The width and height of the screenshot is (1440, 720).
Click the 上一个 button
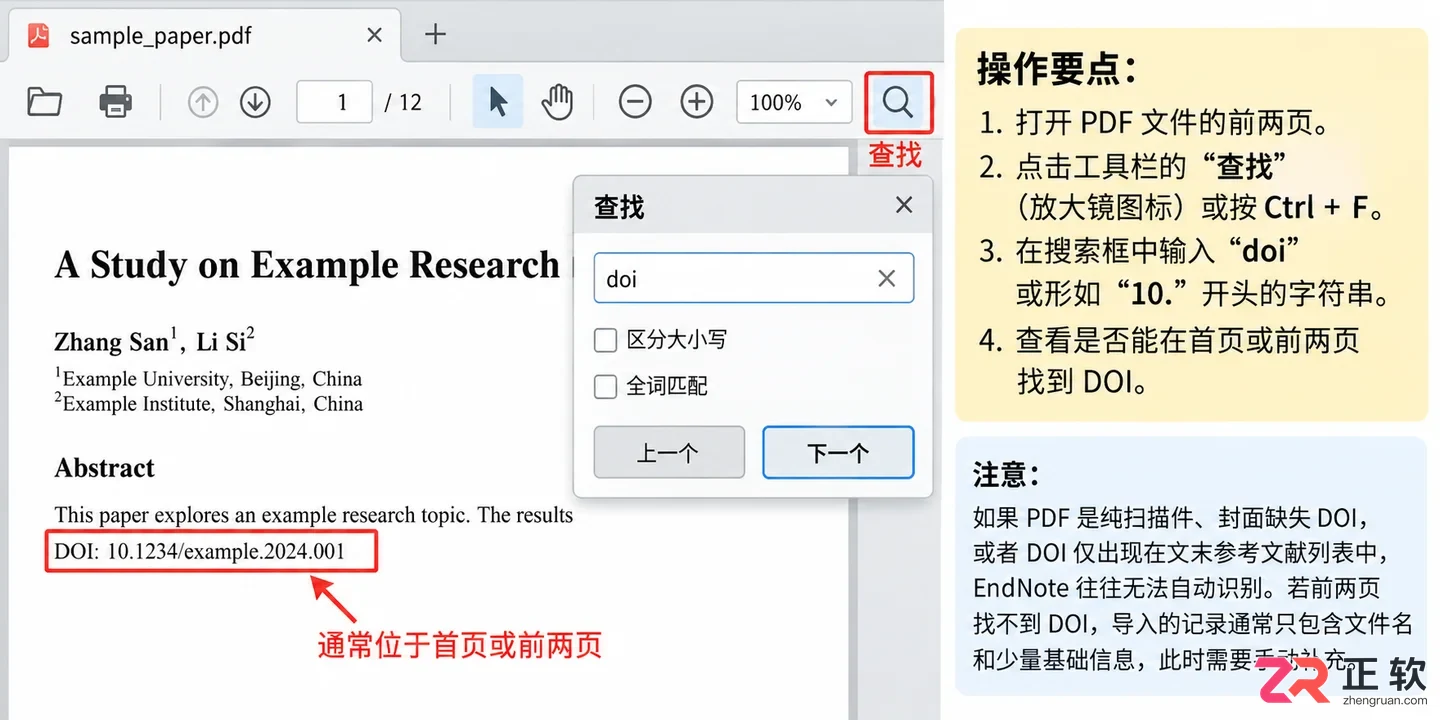tap(669, 452)
